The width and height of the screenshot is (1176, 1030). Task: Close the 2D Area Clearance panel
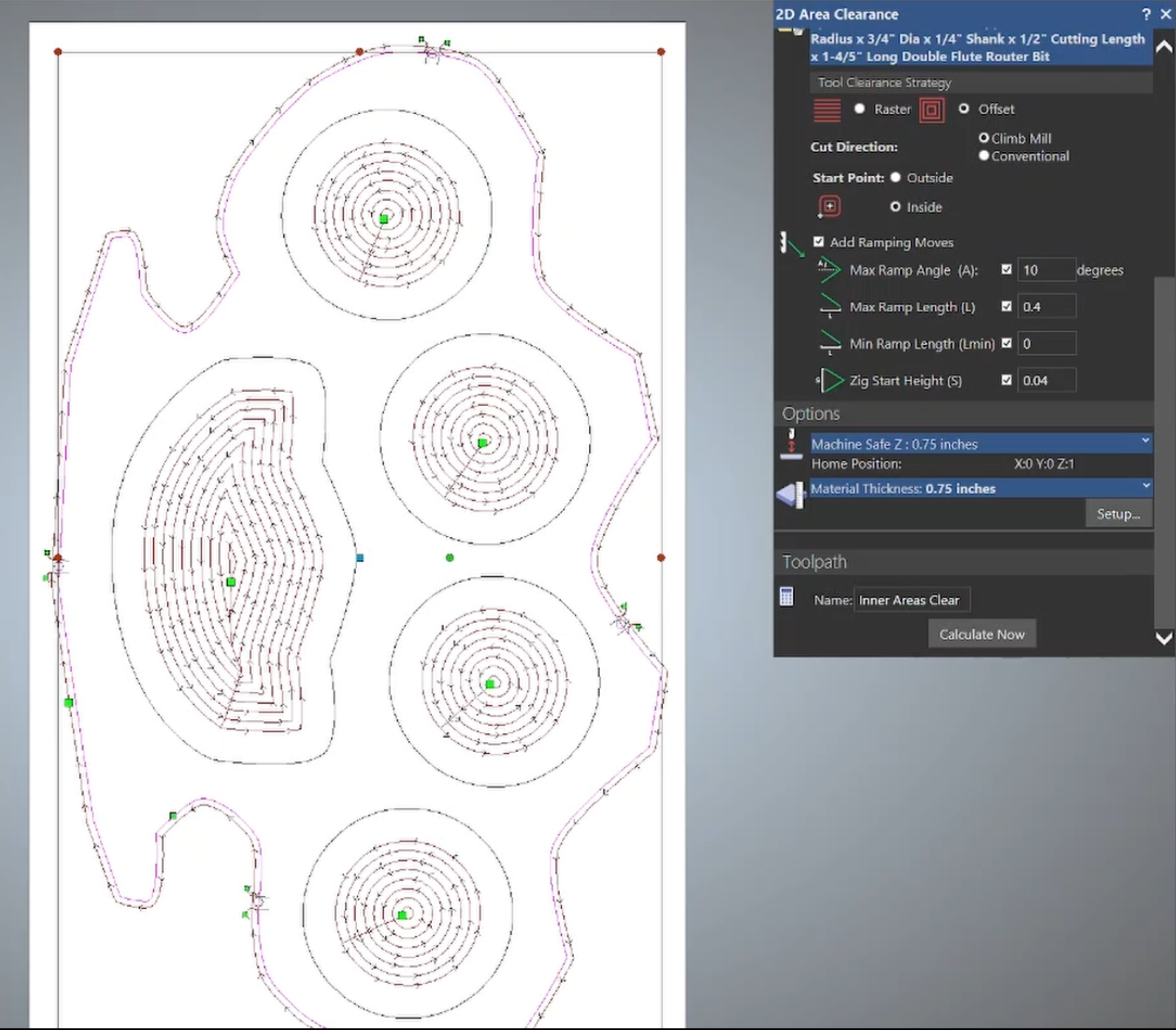tap(1166, 14)
